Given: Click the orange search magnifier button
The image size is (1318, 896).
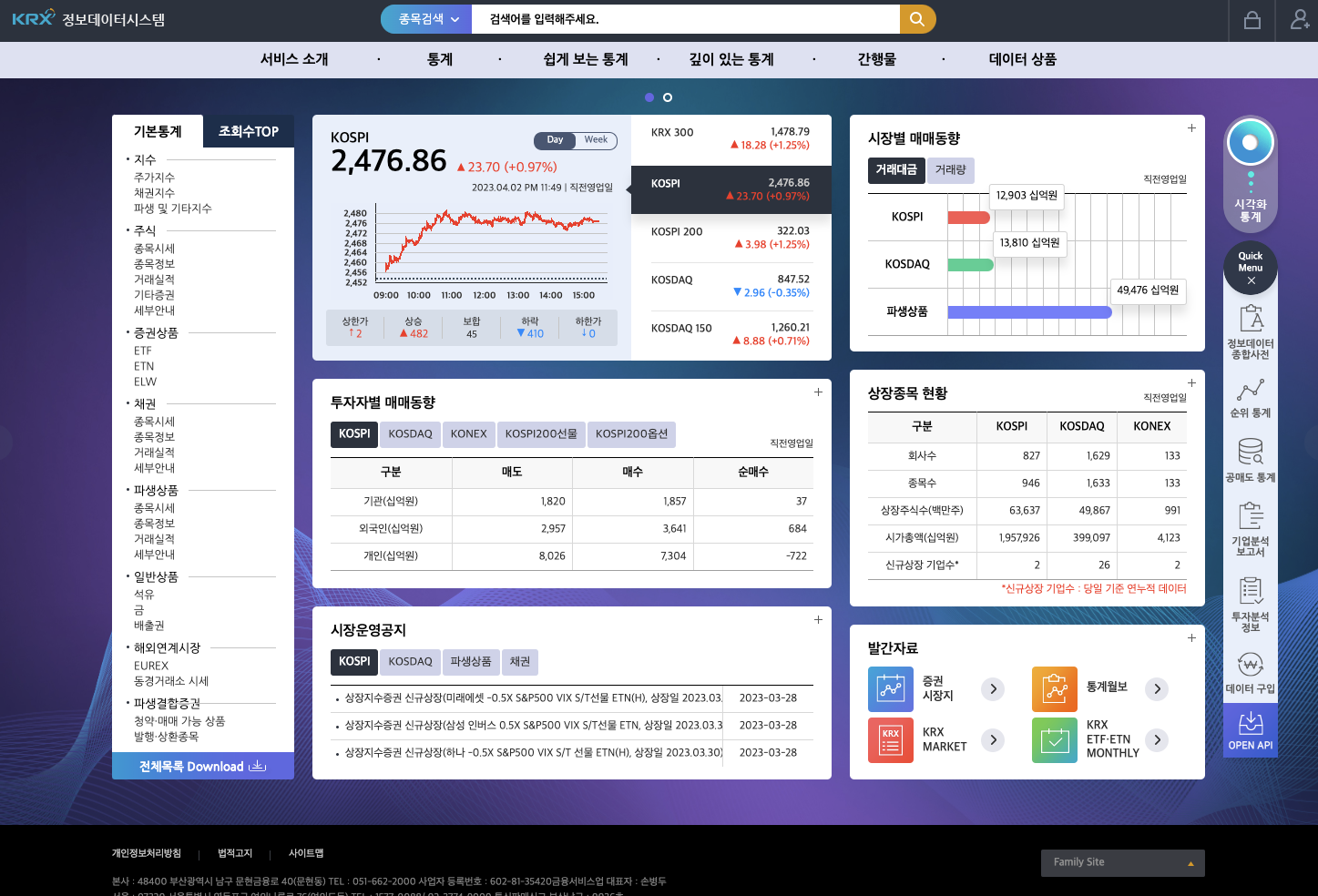Looking at the screenshot, I should coord(917,19).
